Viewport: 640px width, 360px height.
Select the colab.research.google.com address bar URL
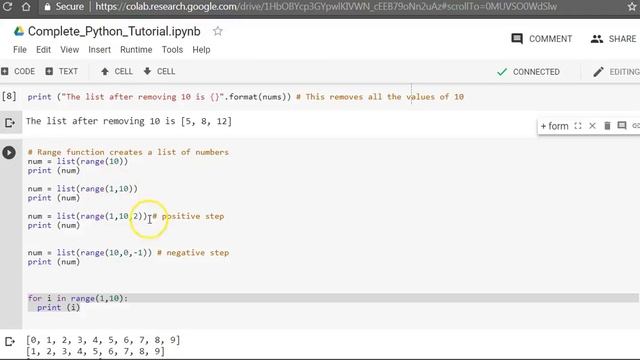[x=326, y=7]
